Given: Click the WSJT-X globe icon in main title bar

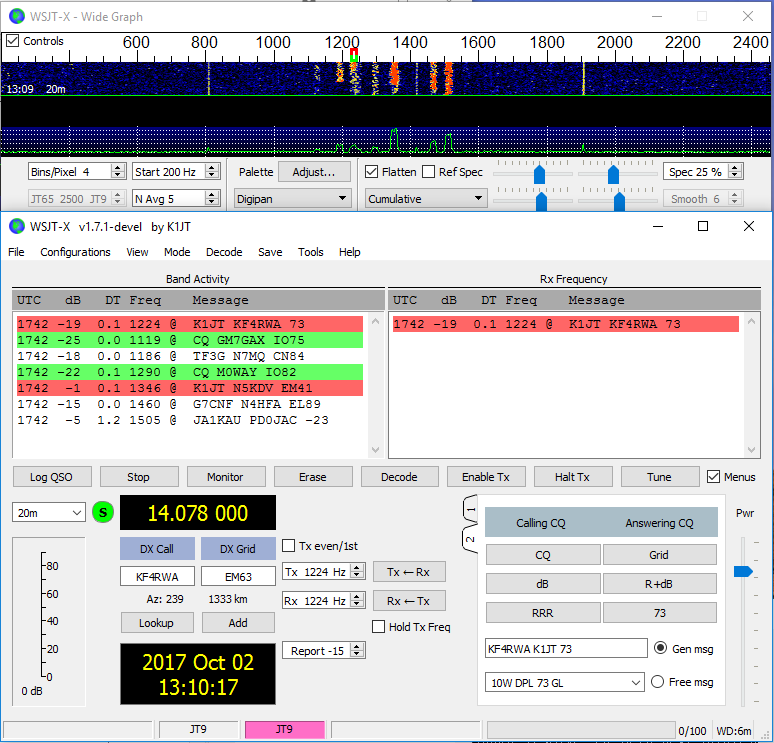Looking at the screenshot, I should coord(16,226).
